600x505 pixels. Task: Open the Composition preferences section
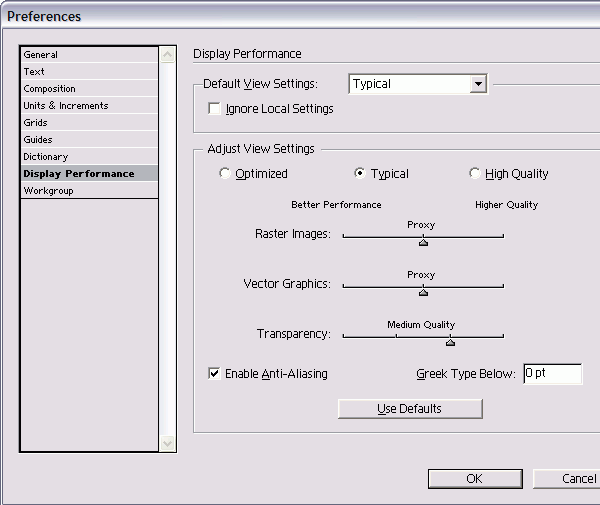(50, 89)
